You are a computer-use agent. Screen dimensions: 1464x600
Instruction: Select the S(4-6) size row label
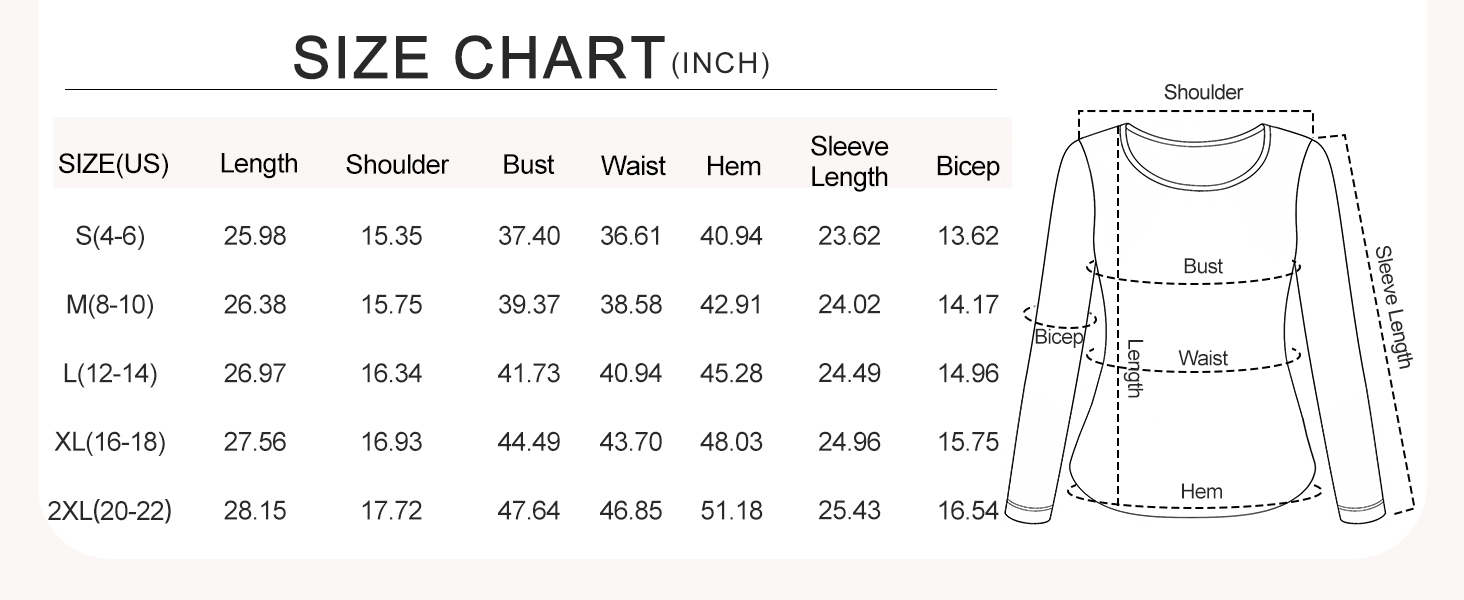coord(110,237)
